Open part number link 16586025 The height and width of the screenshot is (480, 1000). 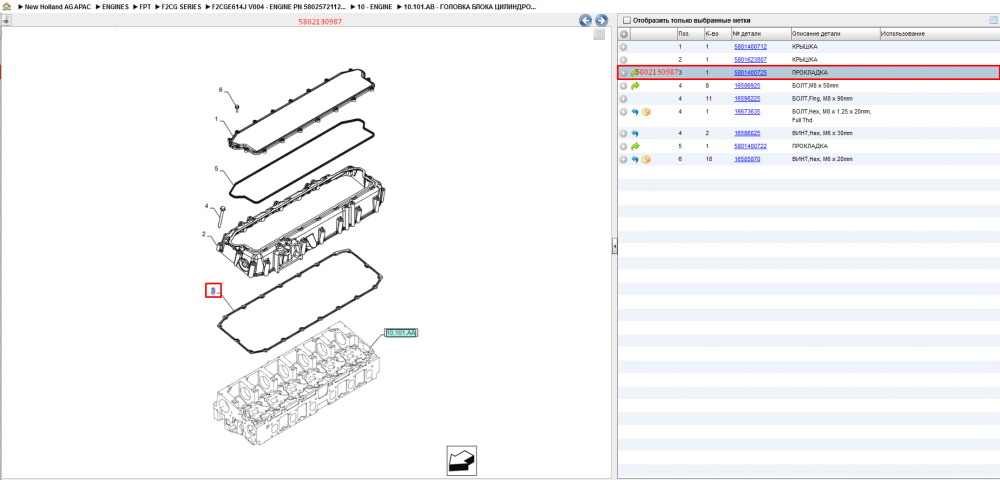(747, 134)
